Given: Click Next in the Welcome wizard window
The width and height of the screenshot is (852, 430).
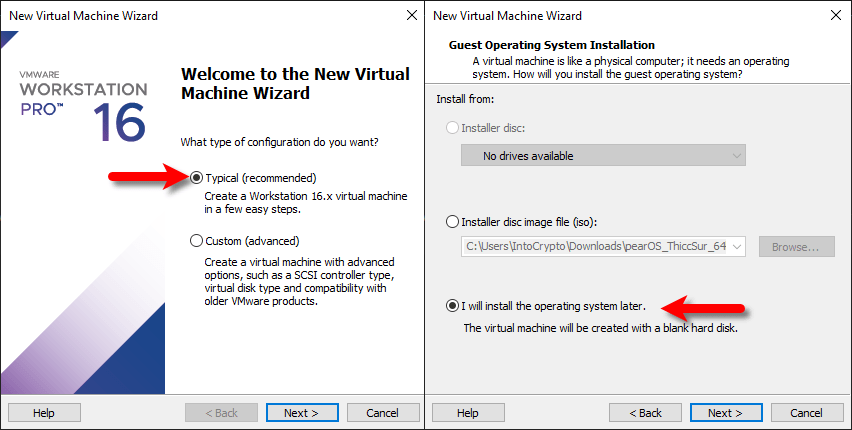Looking at the screenshot, I should 302,413.
